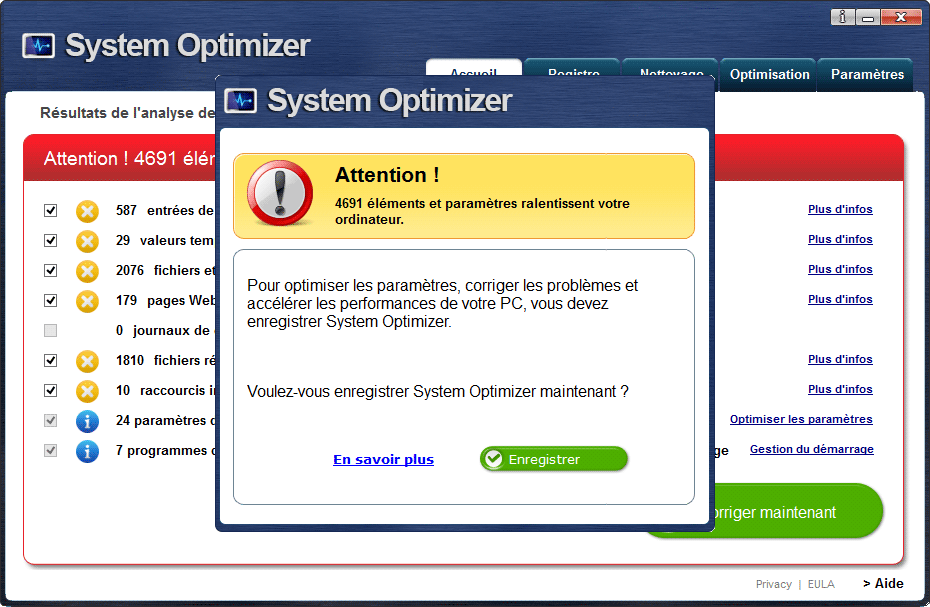Uncheck the 1810 fichiers checkbox
Viewport: 930px width, 607px height.
50,360
